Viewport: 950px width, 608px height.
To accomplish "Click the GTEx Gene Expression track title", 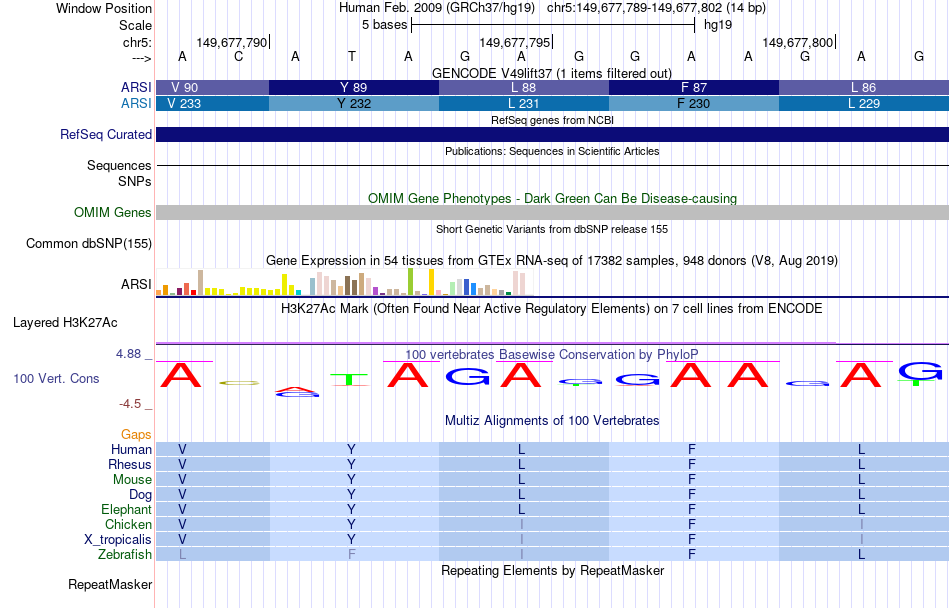I will click(x=552, y=260).
